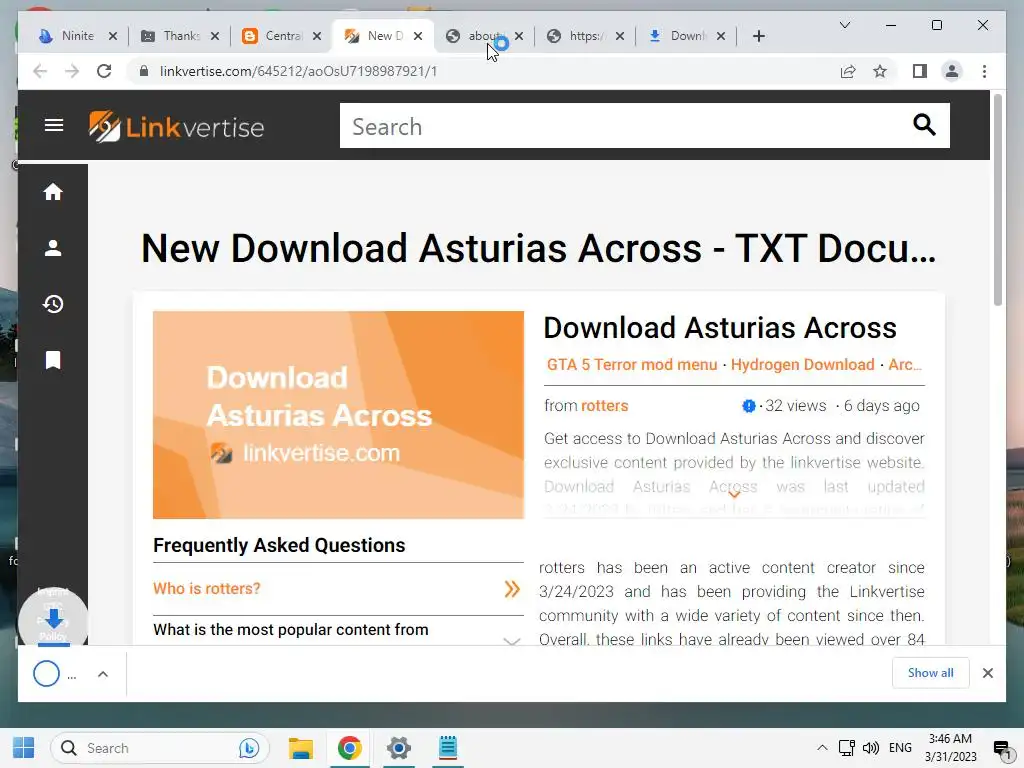The height and width of the screenshot is (768, 1024).
Task: Open 'Hydrogen Download' link
Action: [802, 364]
